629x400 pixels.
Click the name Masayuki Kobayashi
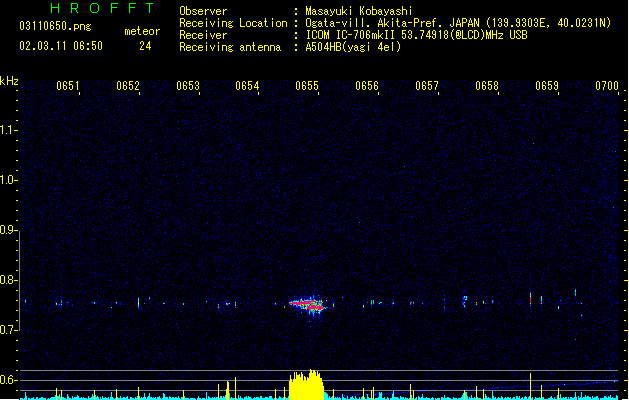click(x=359, y=11)
